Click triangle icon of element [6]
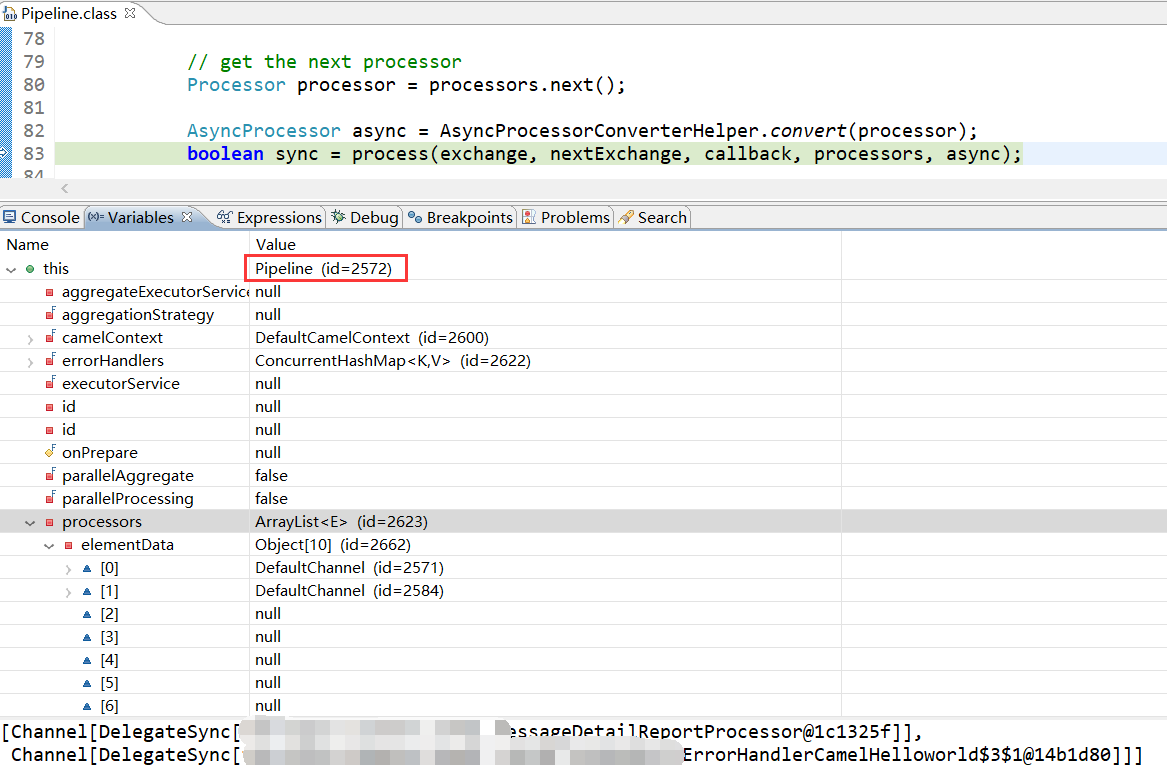 point(87,706)
